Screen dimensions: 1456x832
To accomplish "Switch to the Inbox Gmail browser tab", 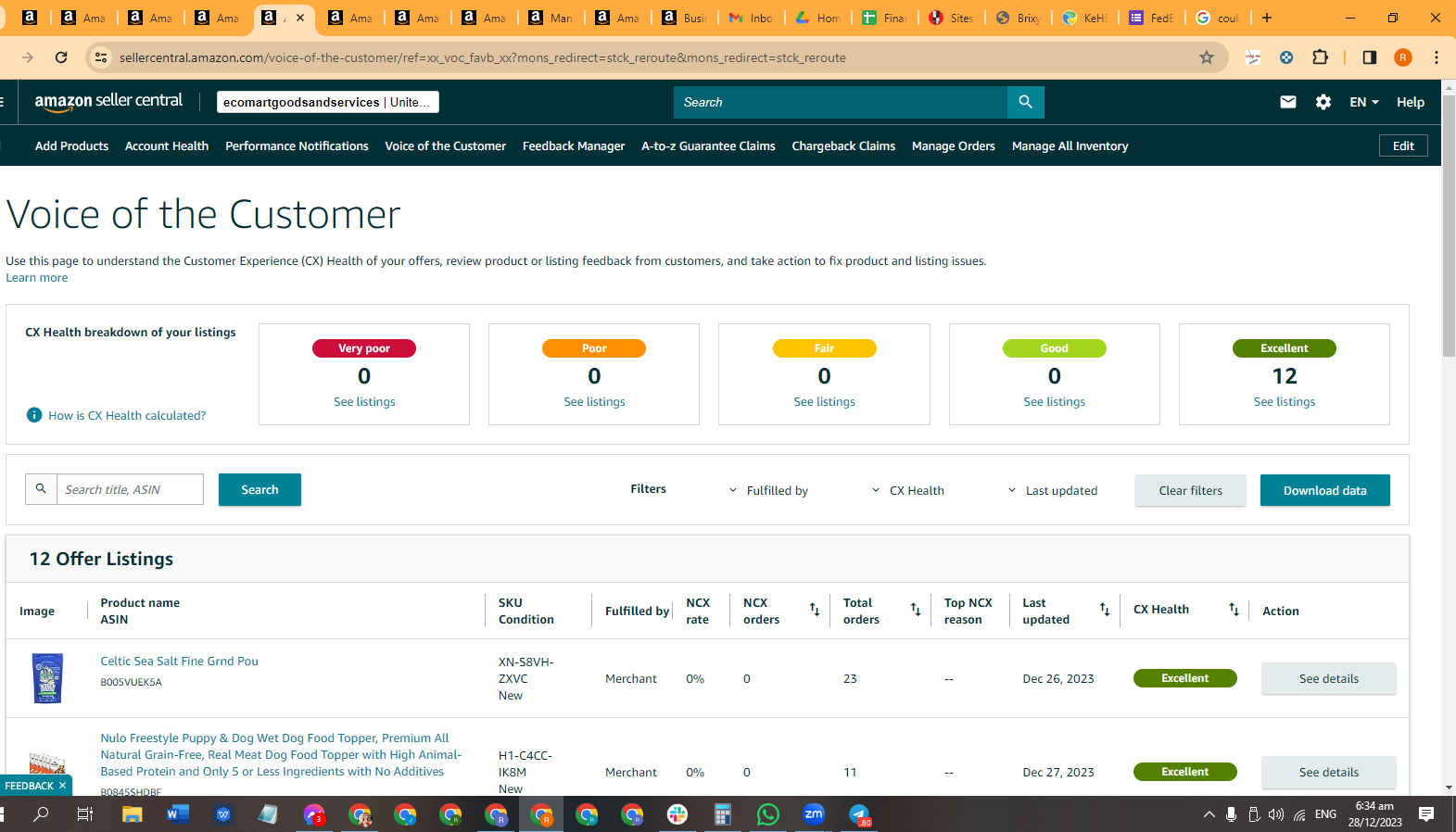I will click(x=753, y=18).
